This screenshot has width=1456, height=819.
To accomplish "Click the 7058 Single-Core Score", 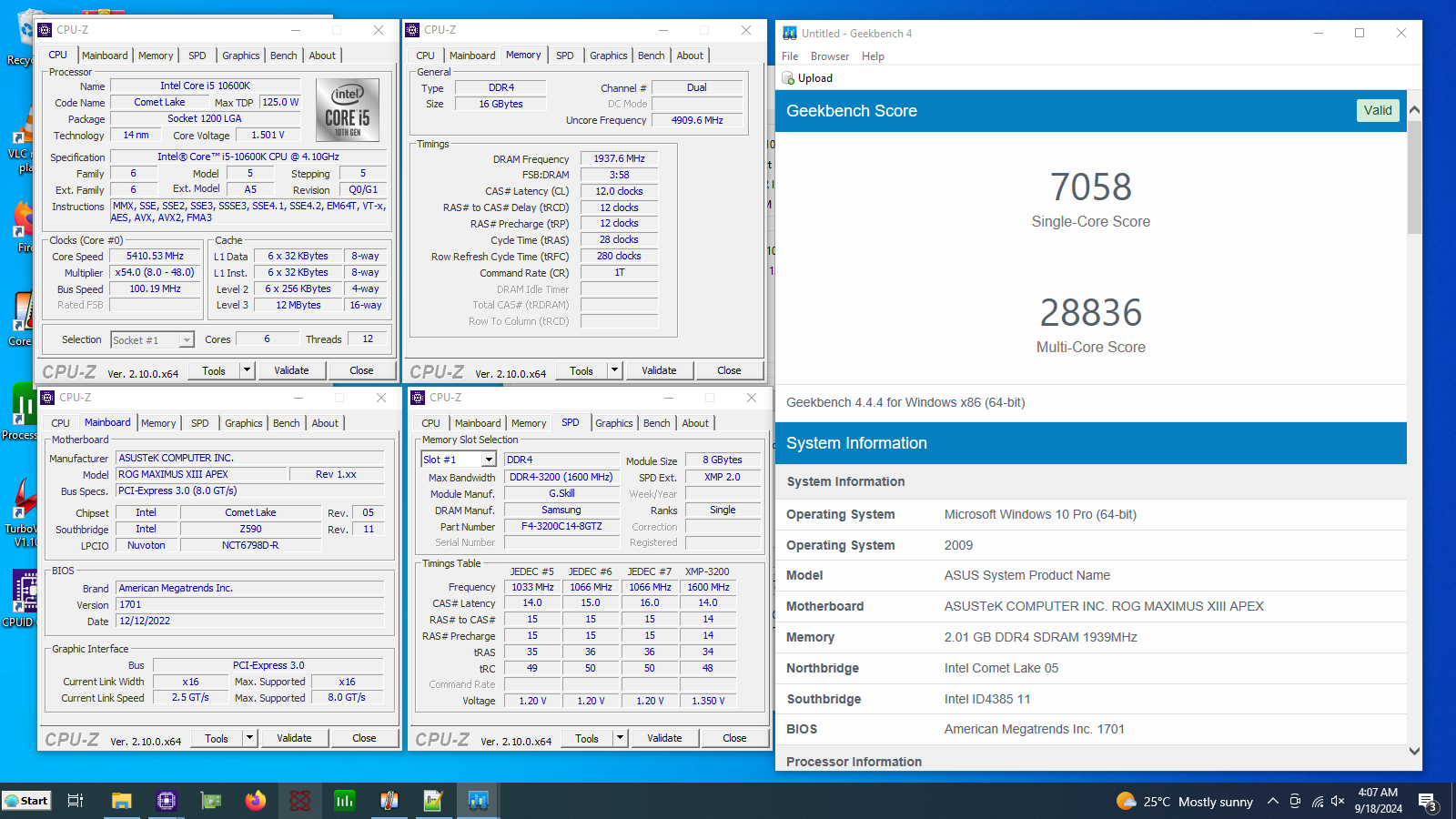I will point(1091,187).
